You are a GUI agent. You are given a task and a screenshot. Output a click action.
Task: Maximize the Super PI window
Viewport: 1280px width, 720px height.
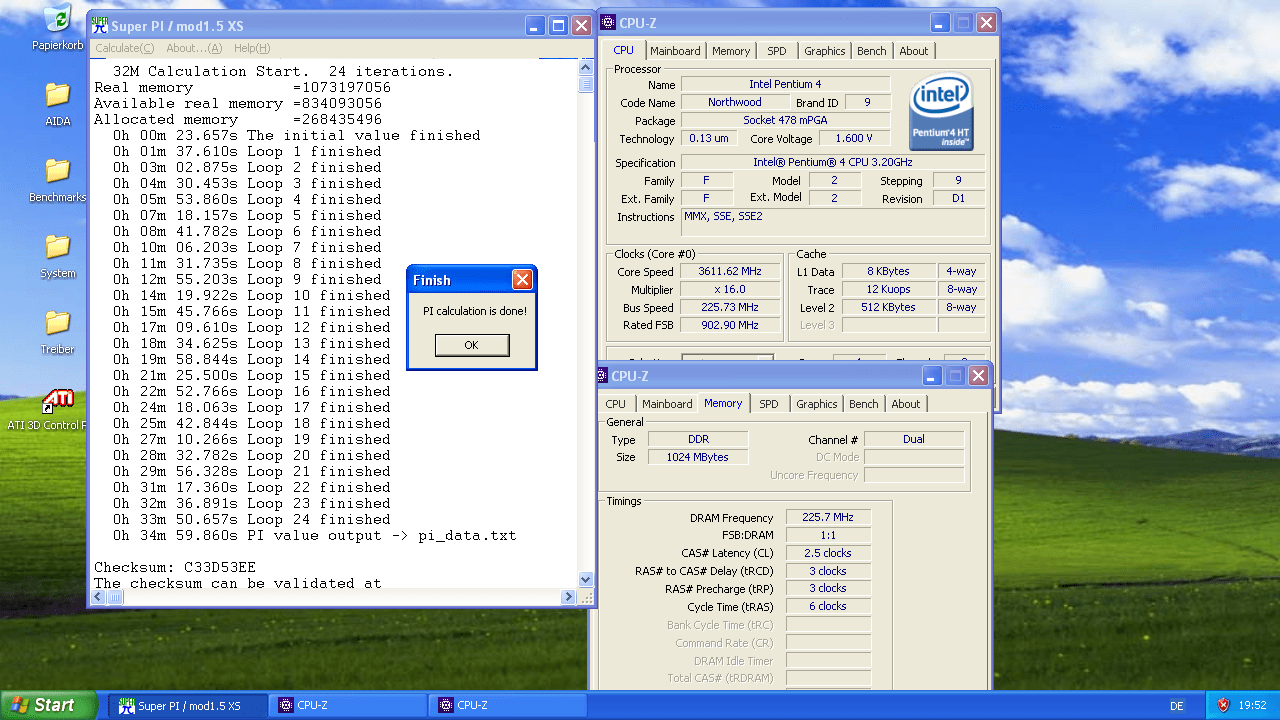tap(559, 26)
